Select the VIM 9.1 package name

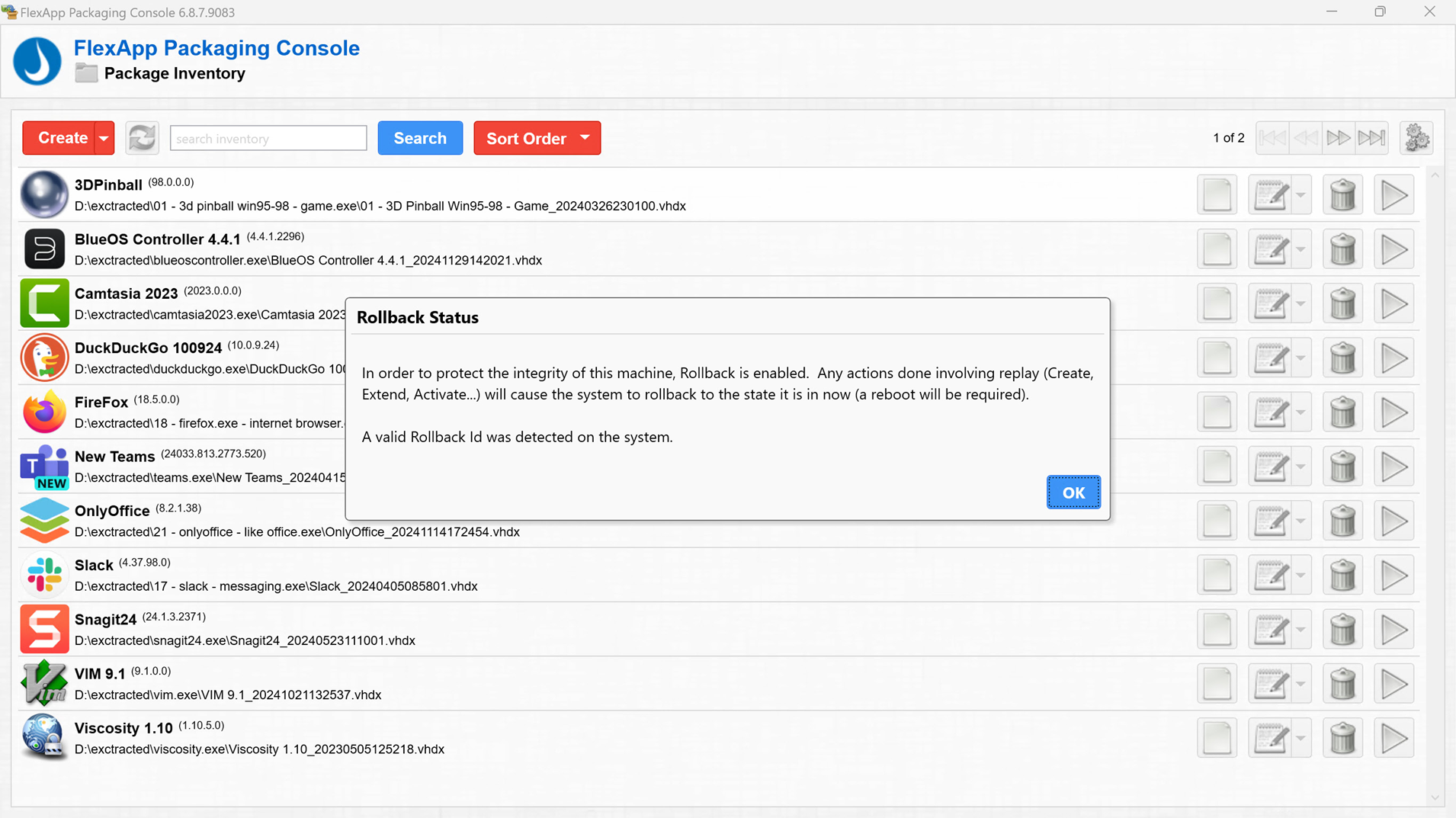click(100, 674)
